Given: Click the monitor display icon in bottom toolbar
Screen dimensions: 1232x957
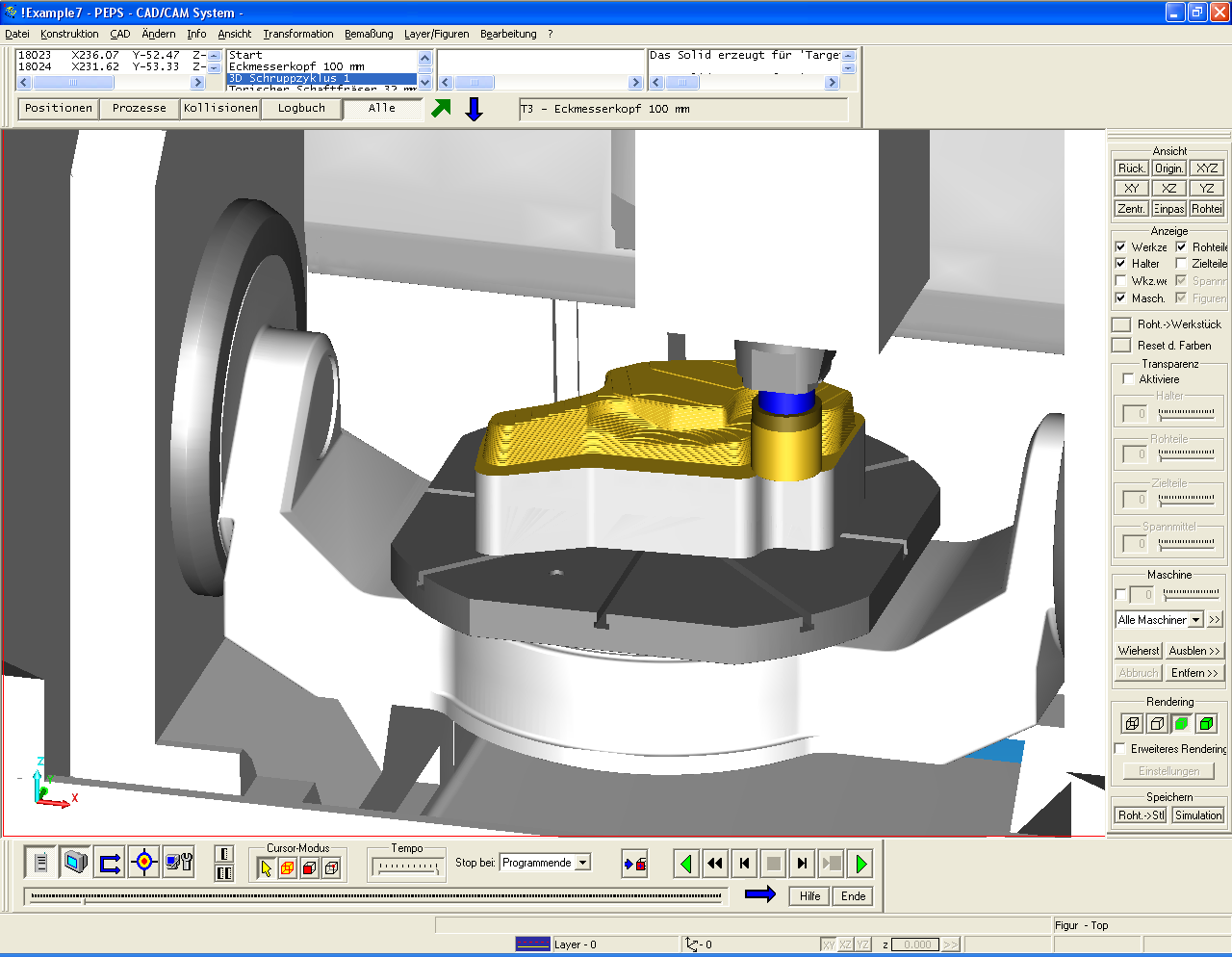Looking at the screenshot, I should click(75, 863).
